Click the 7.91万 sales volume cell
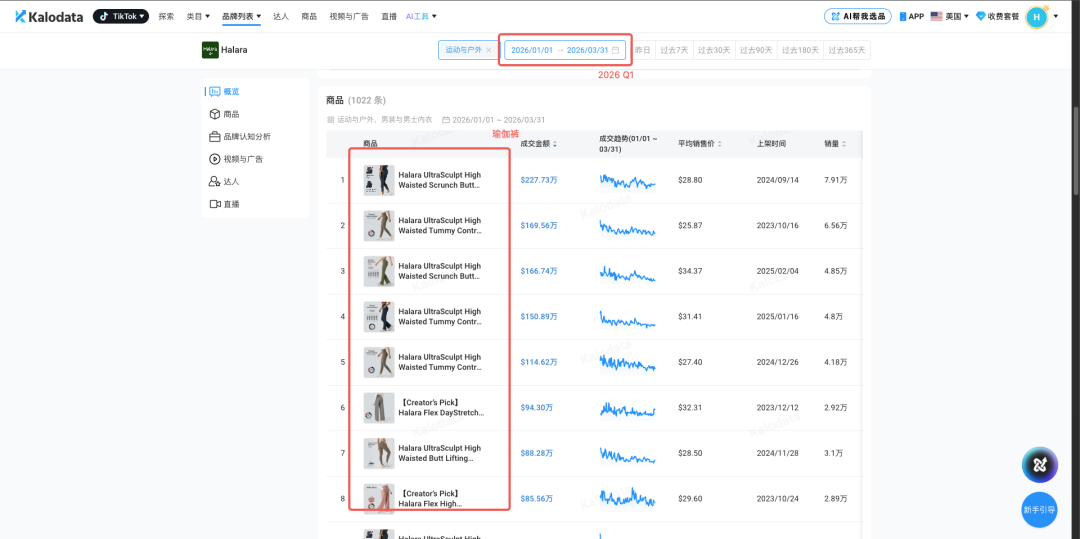Viewport: 1080px width, 539px height. coord(835,180)
